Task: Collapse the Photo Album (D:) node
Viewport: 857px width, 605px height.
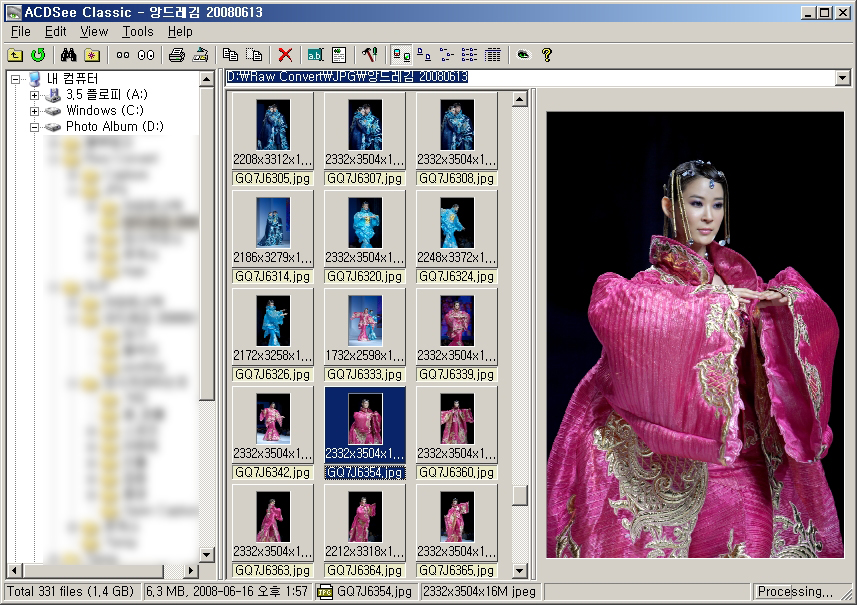Action: click(x=34, y=127)
